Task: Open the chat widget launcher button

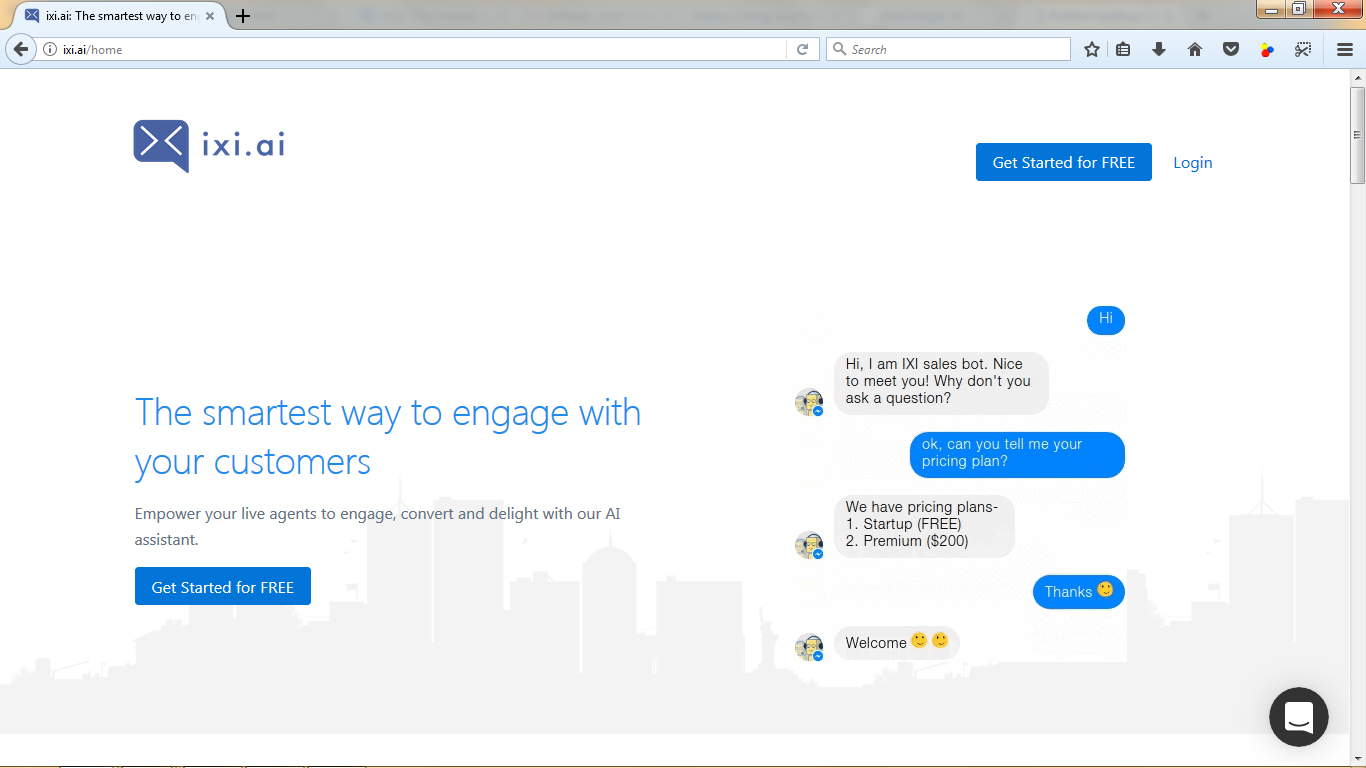Action: [1298, 717]
